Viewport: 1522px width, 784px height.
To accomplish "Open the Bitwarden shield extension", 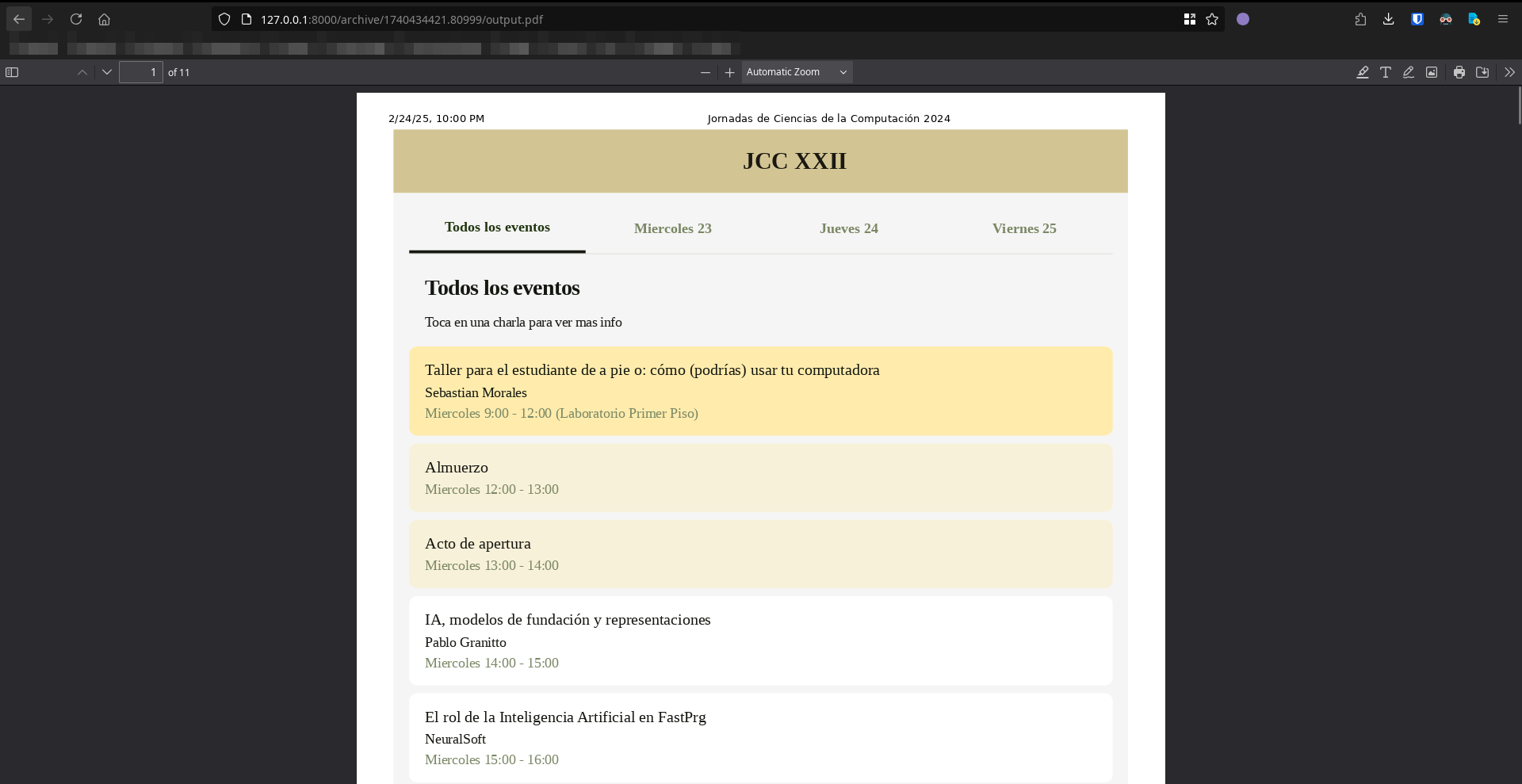I will point(1417,19).
